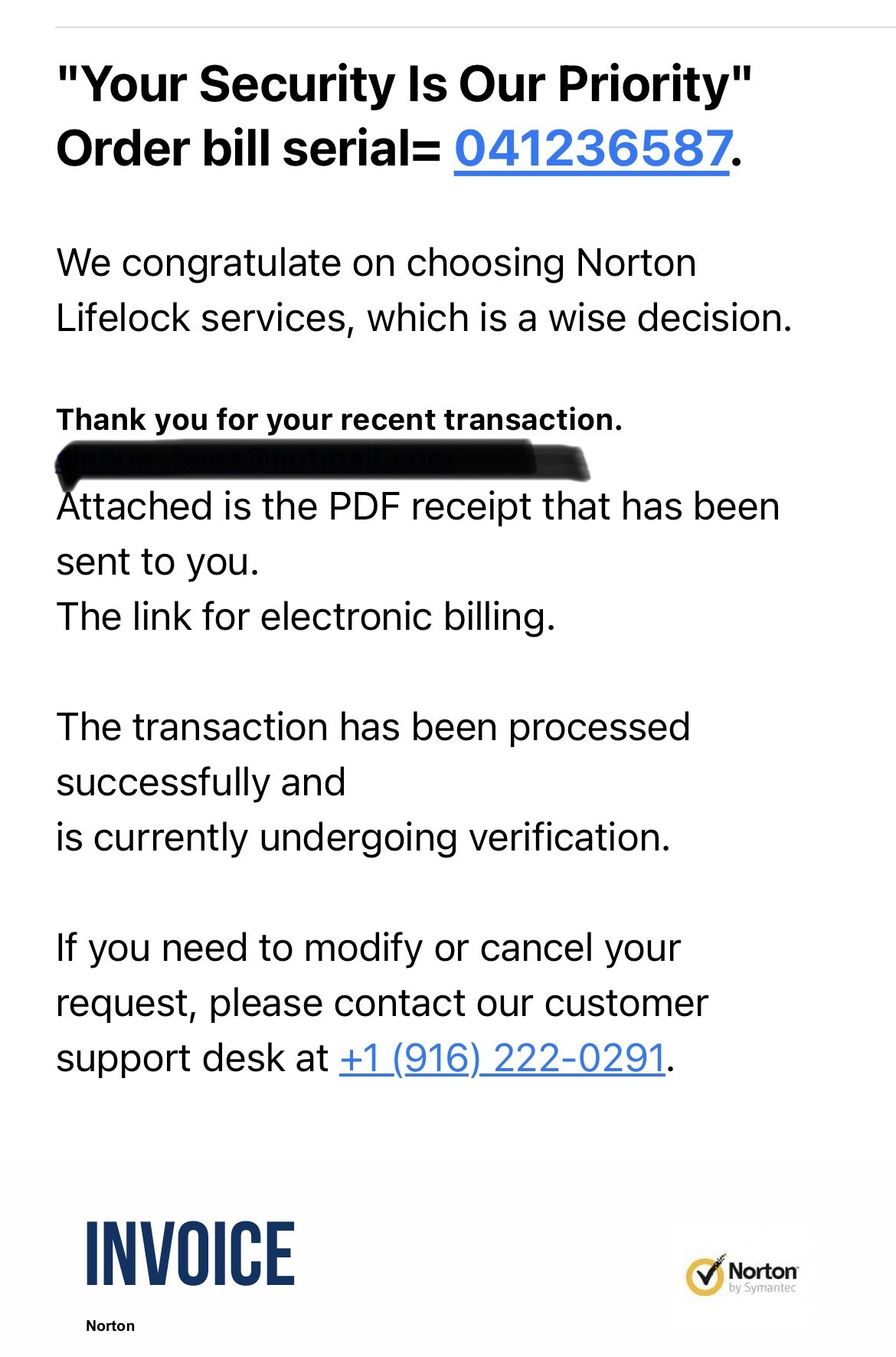Screen dimensions: 896x1357
Task: Click 'Lifelock services, which is a wise decision'
Action: tap(423, 318)
